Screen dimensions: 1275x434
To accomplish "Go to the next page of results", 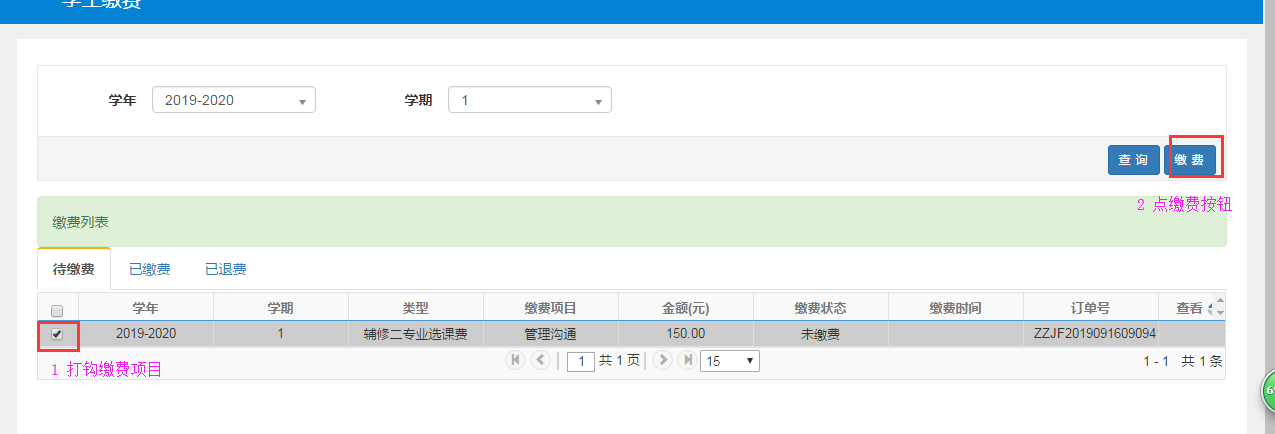I will coord(662,360).
